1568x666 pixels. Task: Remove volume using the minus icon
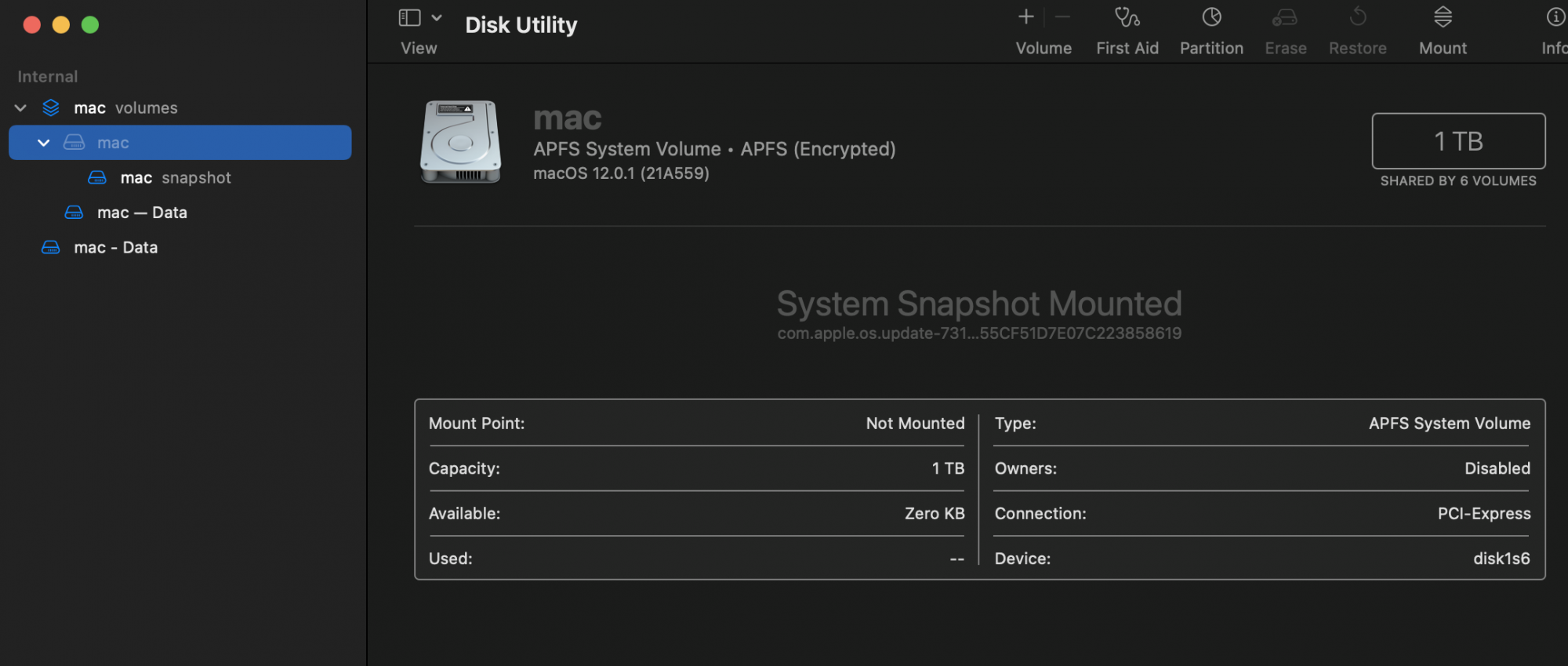click(1062, 16)
